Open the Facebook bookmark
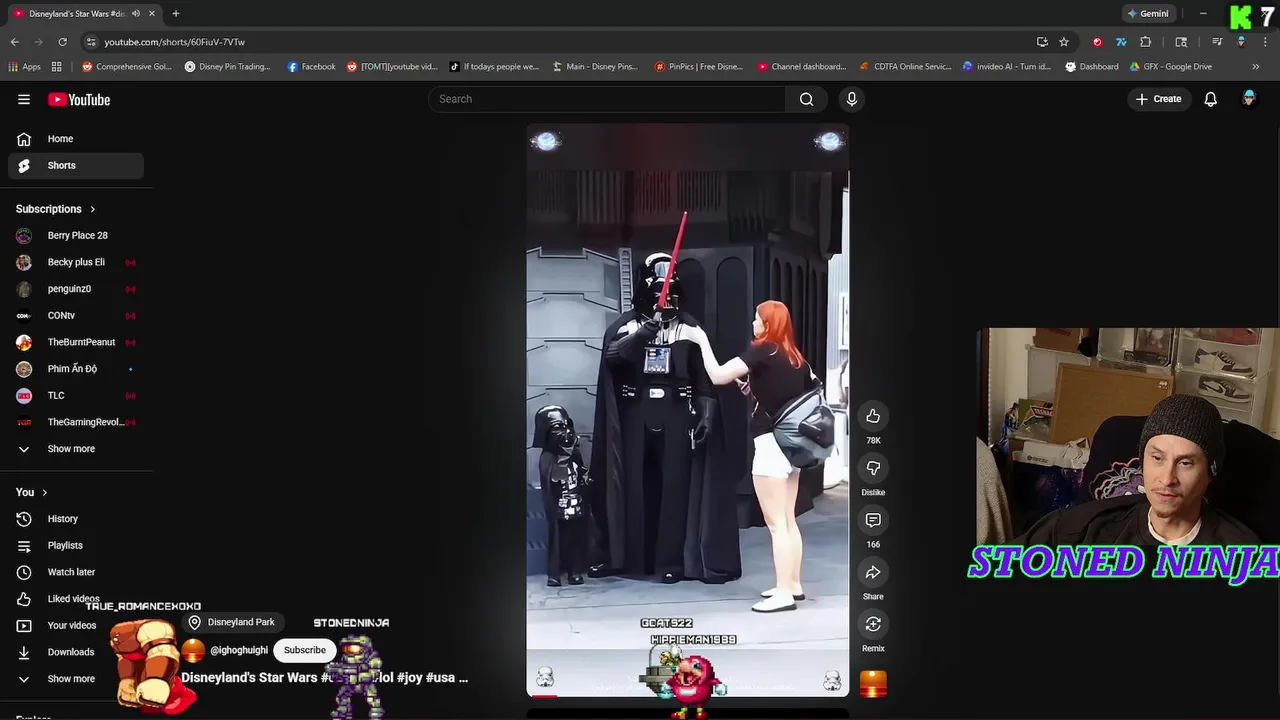1280x720 pixels. pos(311,67)
